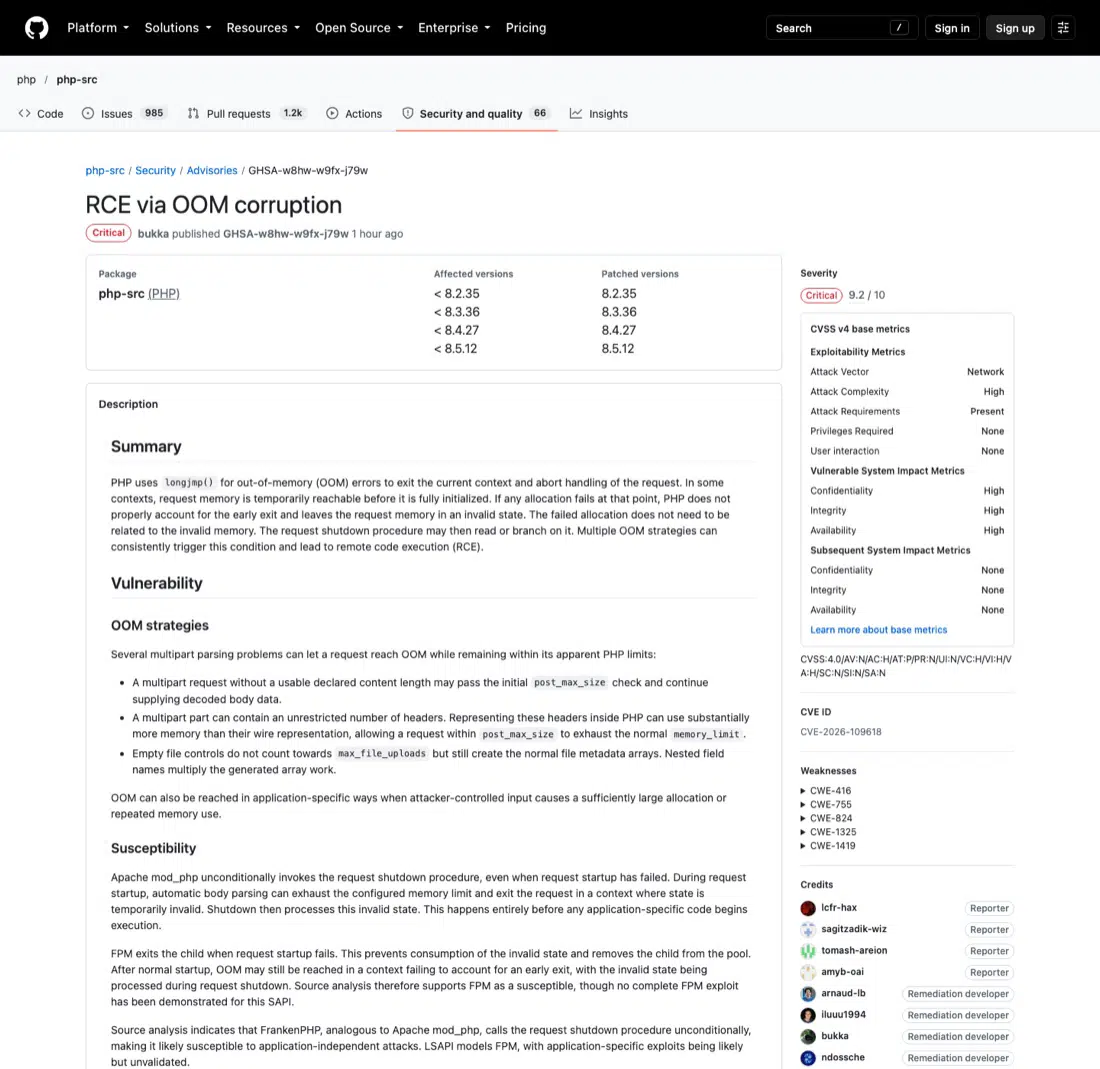The height and width of the screenshot is (1069, 1100).
Task: Click the < 8.5.12 affected version value
Action: click(455, 349)
